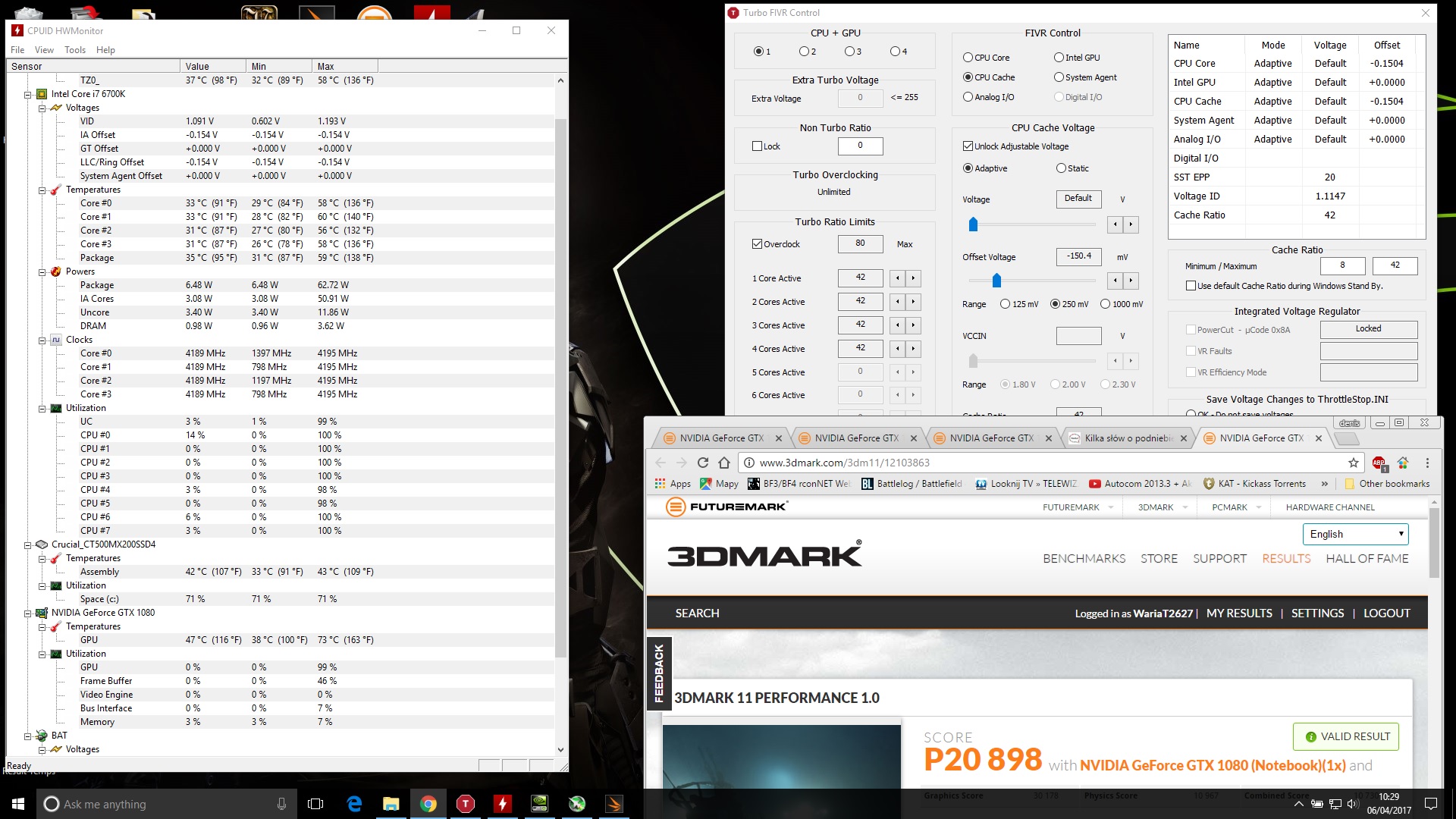This screenshot has height=819, width=1456.
Task: Collapse the BAT tree node
Action: point(28,736)
